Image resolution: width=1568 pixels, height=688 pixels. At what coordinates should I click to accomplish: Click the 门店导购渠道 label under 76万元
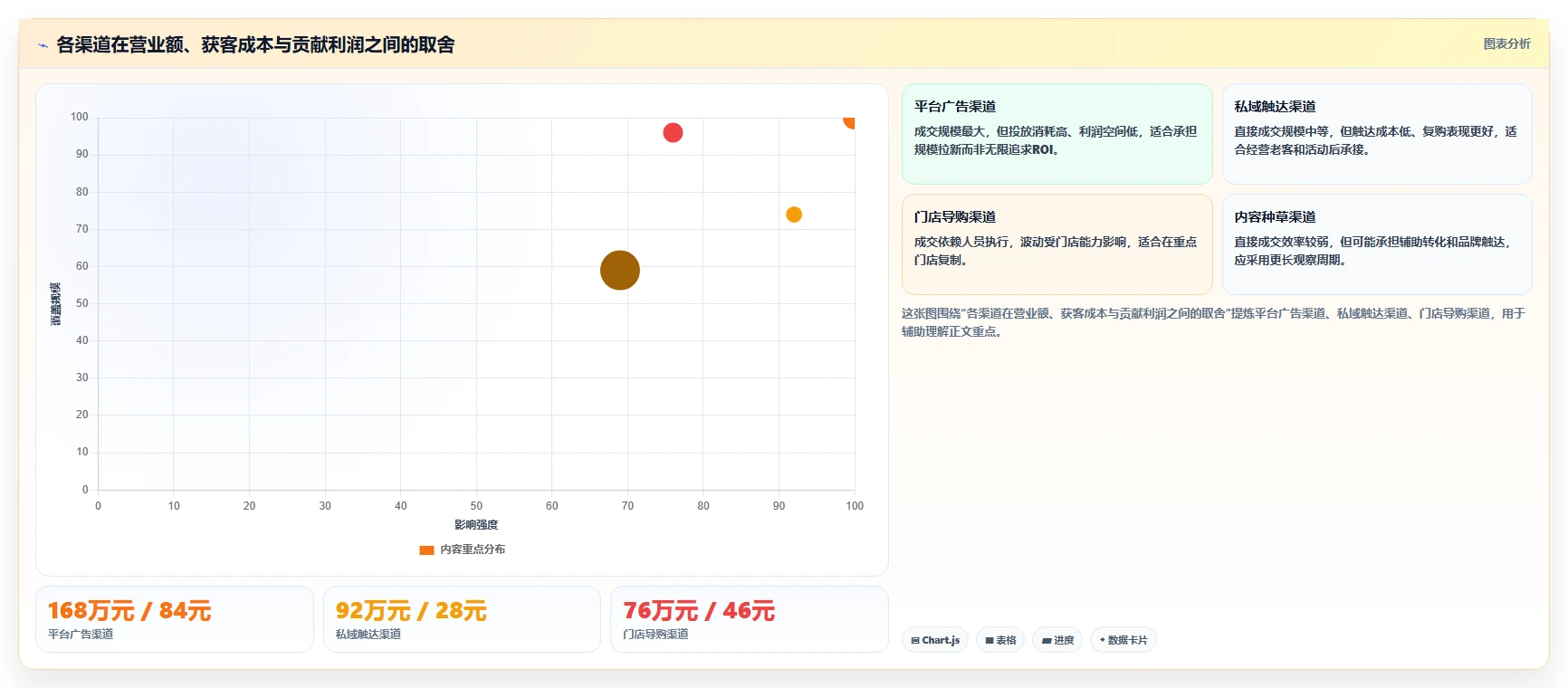click(x=656, y=635)
